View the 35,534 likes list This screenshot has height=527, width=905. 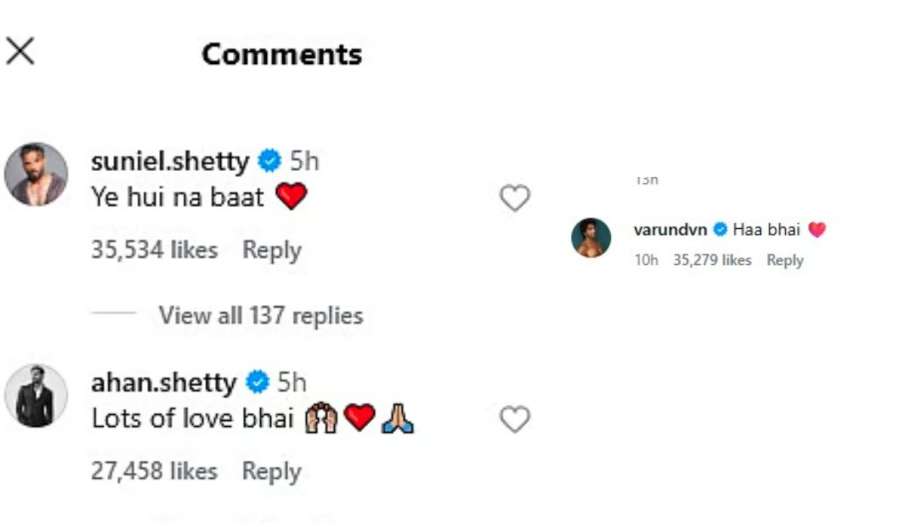click(x=154, y=250)
